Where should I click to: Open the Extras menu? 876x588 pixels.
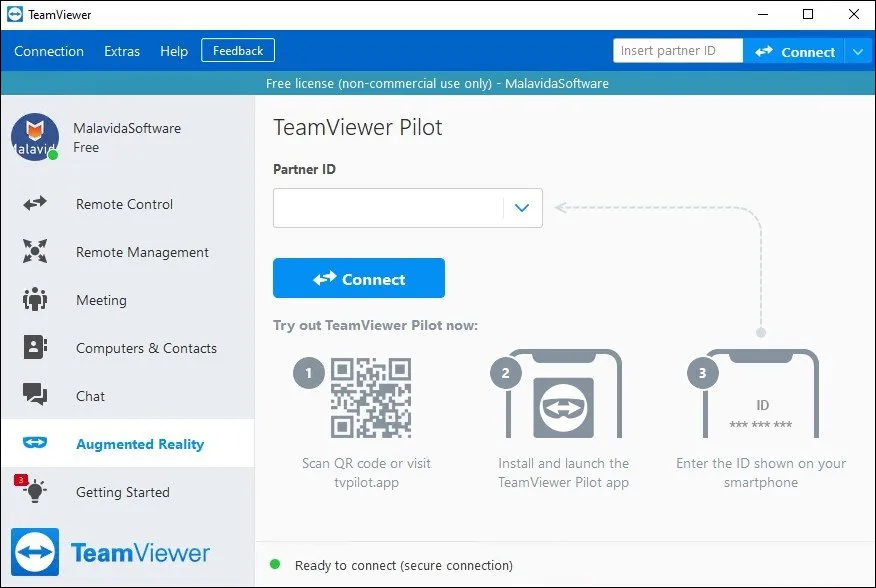tap(122, 51)
